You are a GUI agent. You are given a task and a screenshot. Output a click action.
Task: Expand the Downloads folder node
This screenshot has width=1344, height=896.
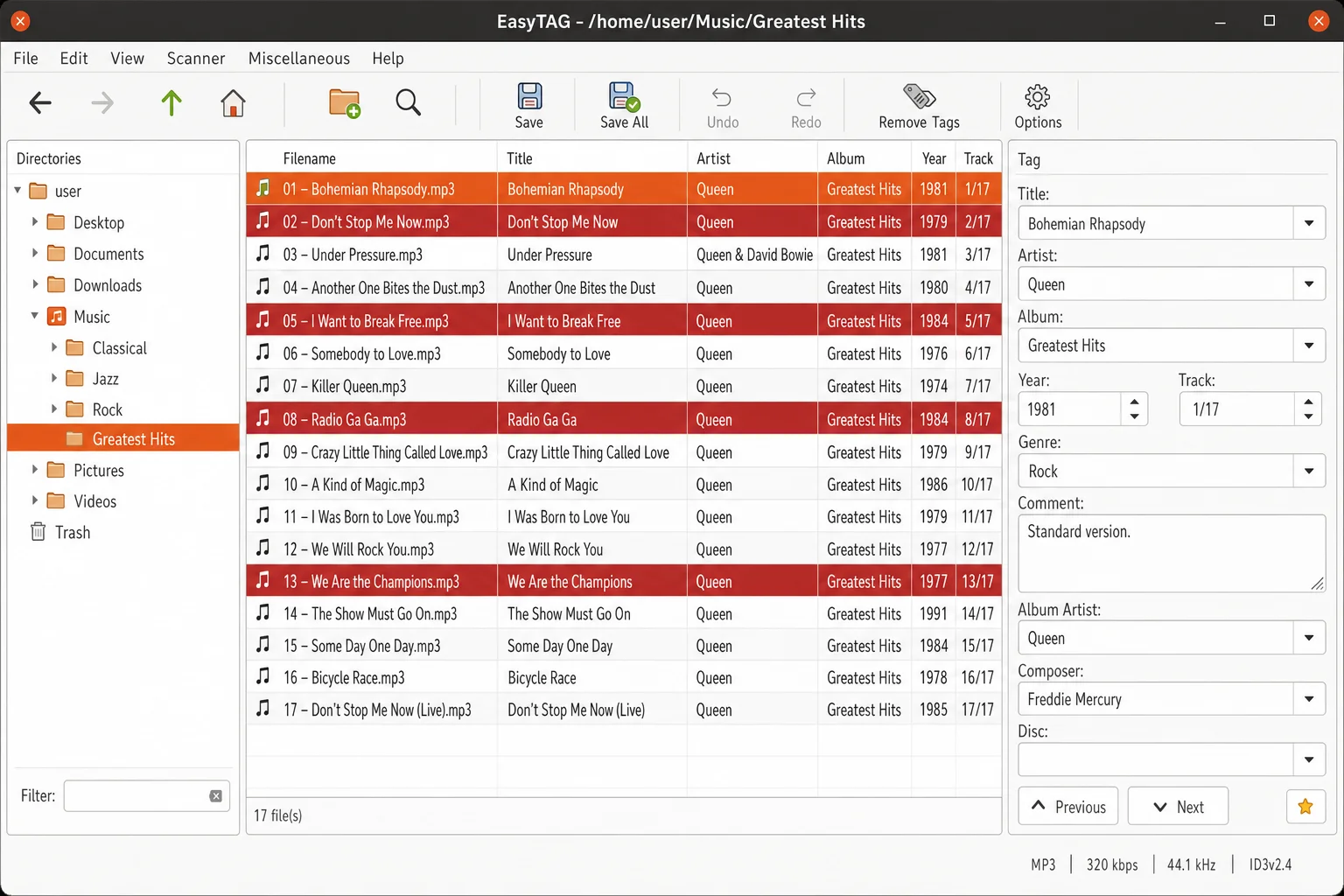click(x=35, y=284)
